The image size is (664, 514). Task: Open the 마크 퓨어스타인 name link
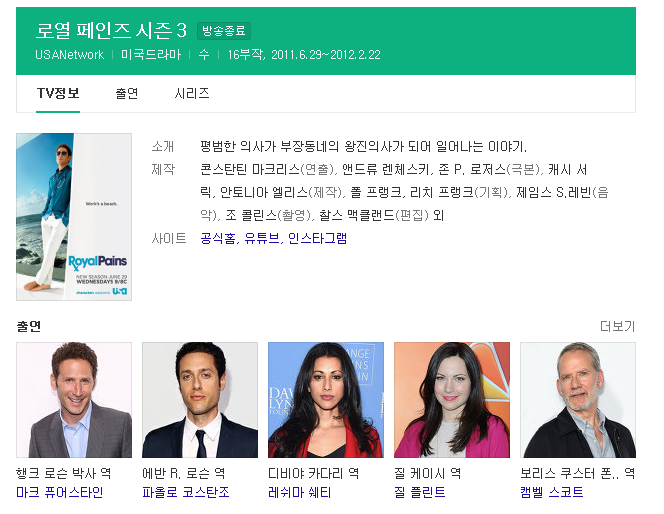[60, 492]
